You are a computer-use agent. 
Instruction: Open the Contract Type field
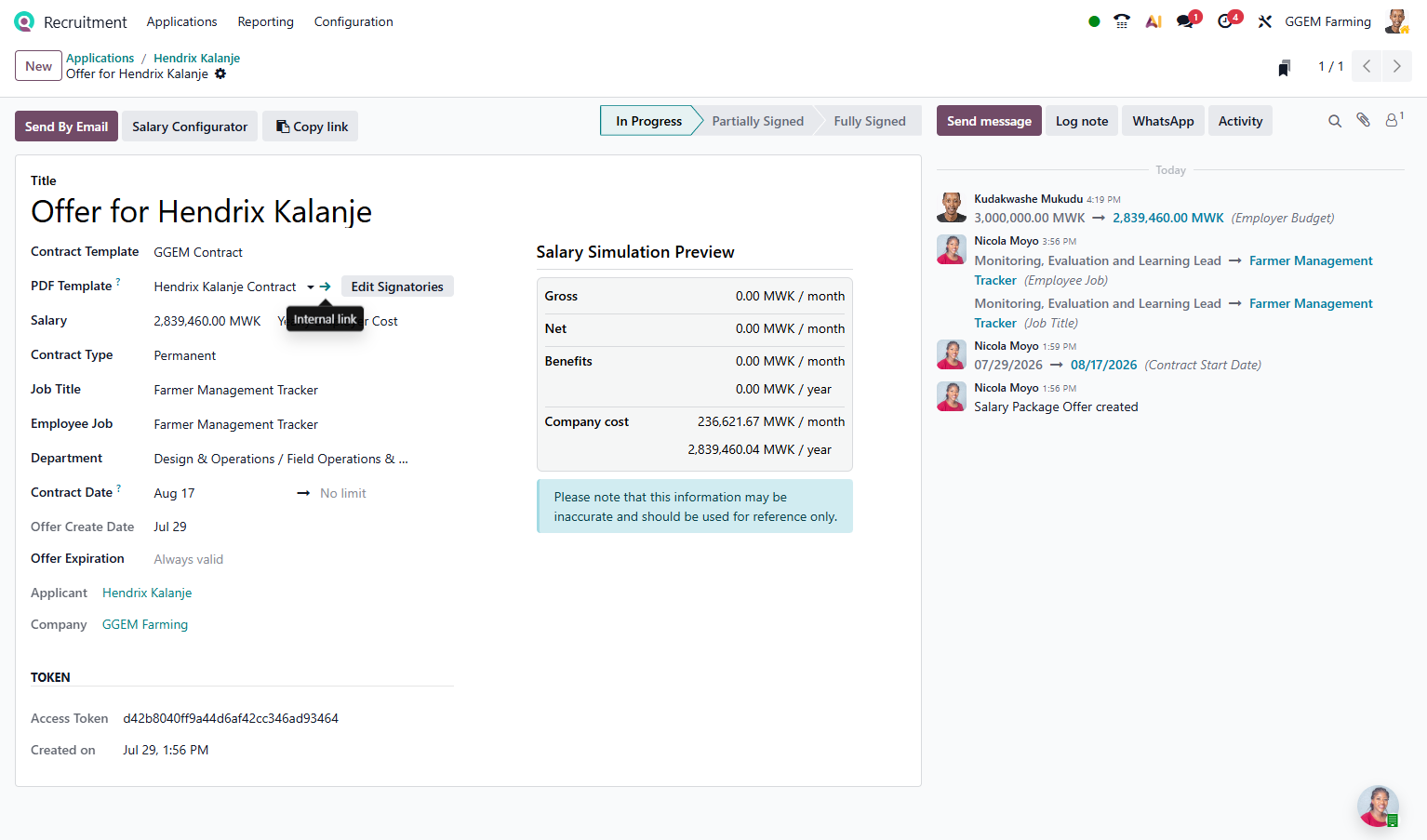303,355
